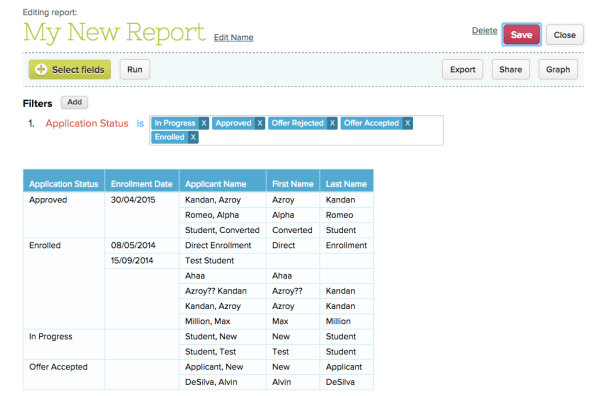Viewport: 600px width, 396px height.
Task: Click applicant 'Applicant, New'
Action: [214, 367]
